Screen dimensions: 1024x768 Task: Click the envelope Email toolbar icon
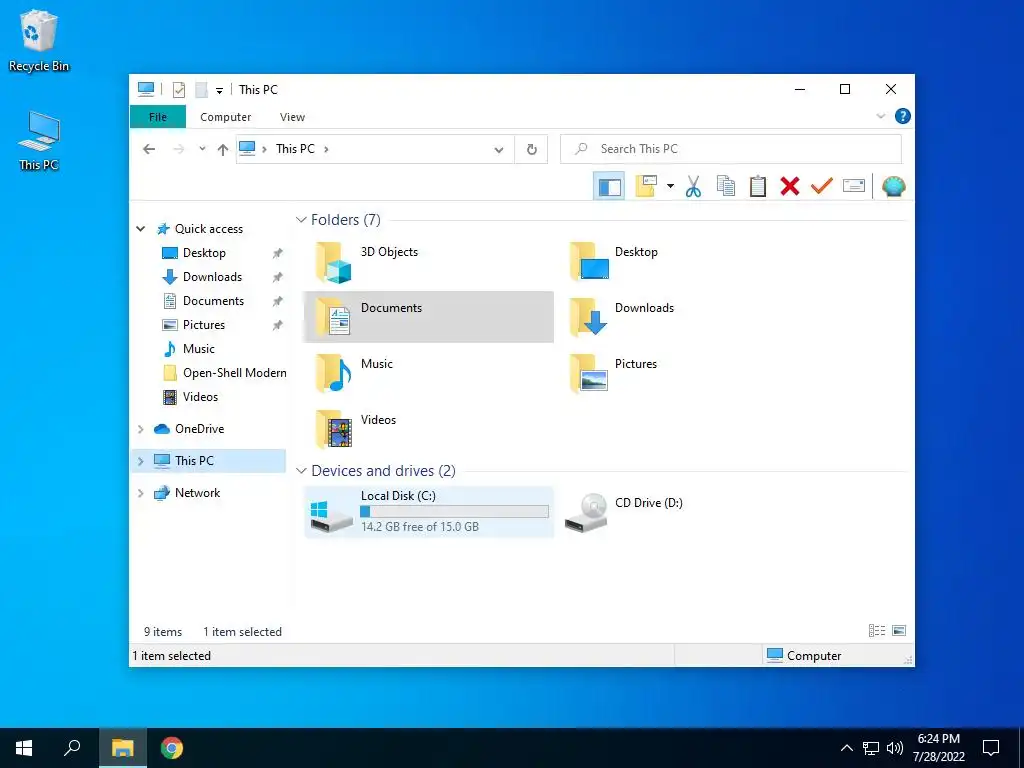click(854, 187)
